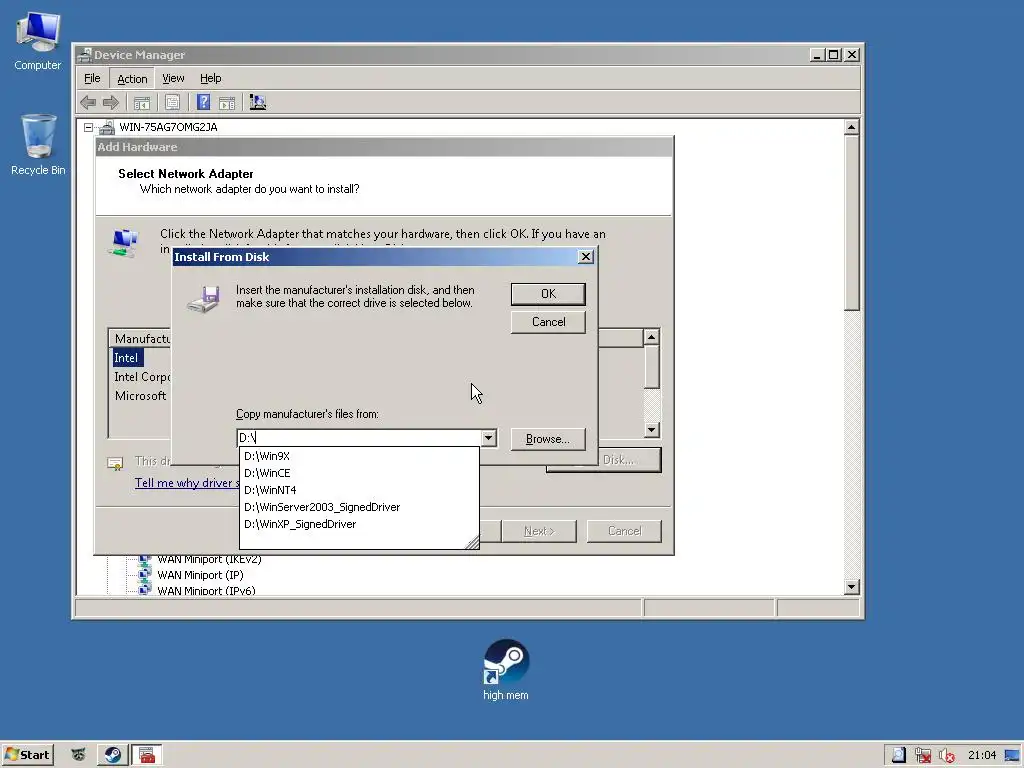This screenshot has height=768, width=1024.
Task: Open Tell me why driver signing link
Action: [x=187, y=483]
